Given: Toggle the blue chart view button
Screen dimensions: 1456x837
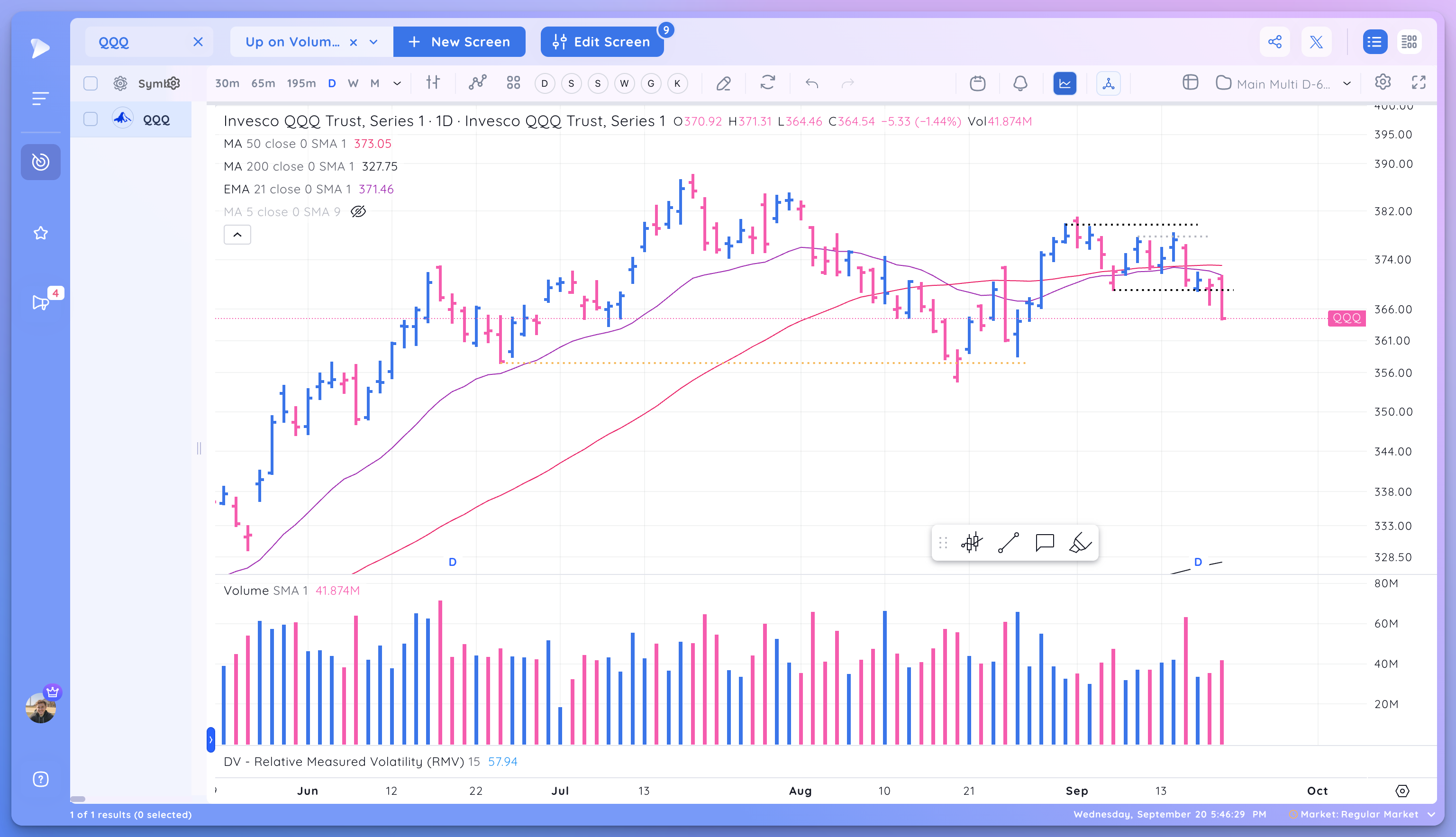Looking at the screenshot, I should 1065,83.
